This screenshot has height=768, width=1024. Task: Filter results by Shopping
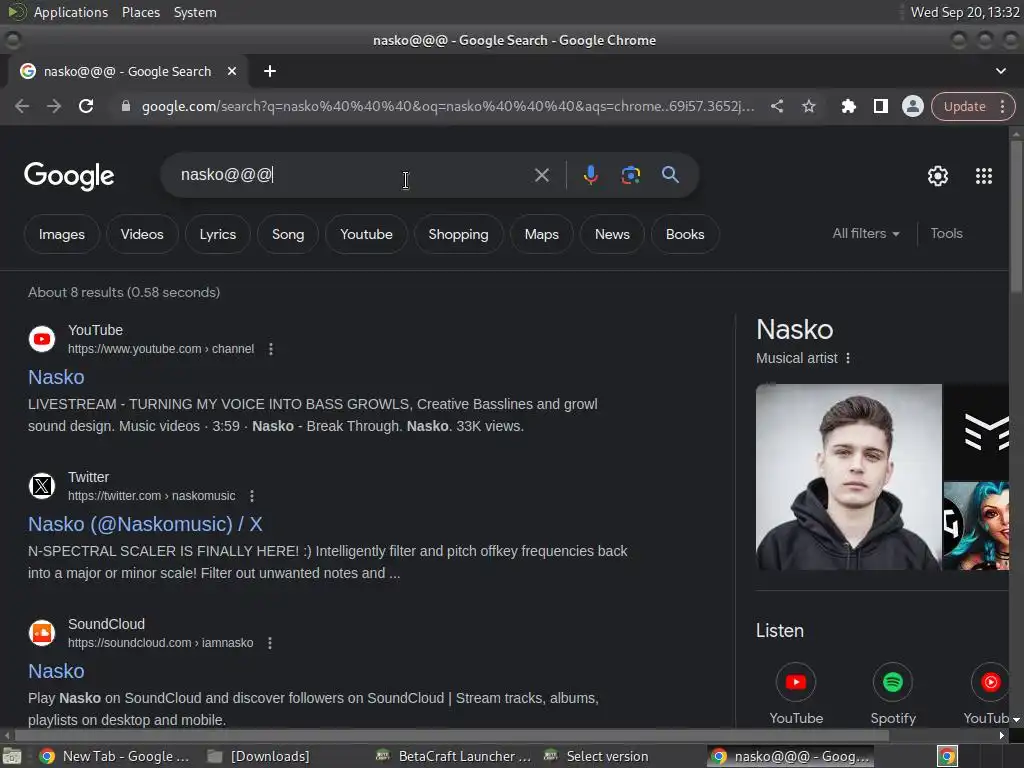(458, 234)
